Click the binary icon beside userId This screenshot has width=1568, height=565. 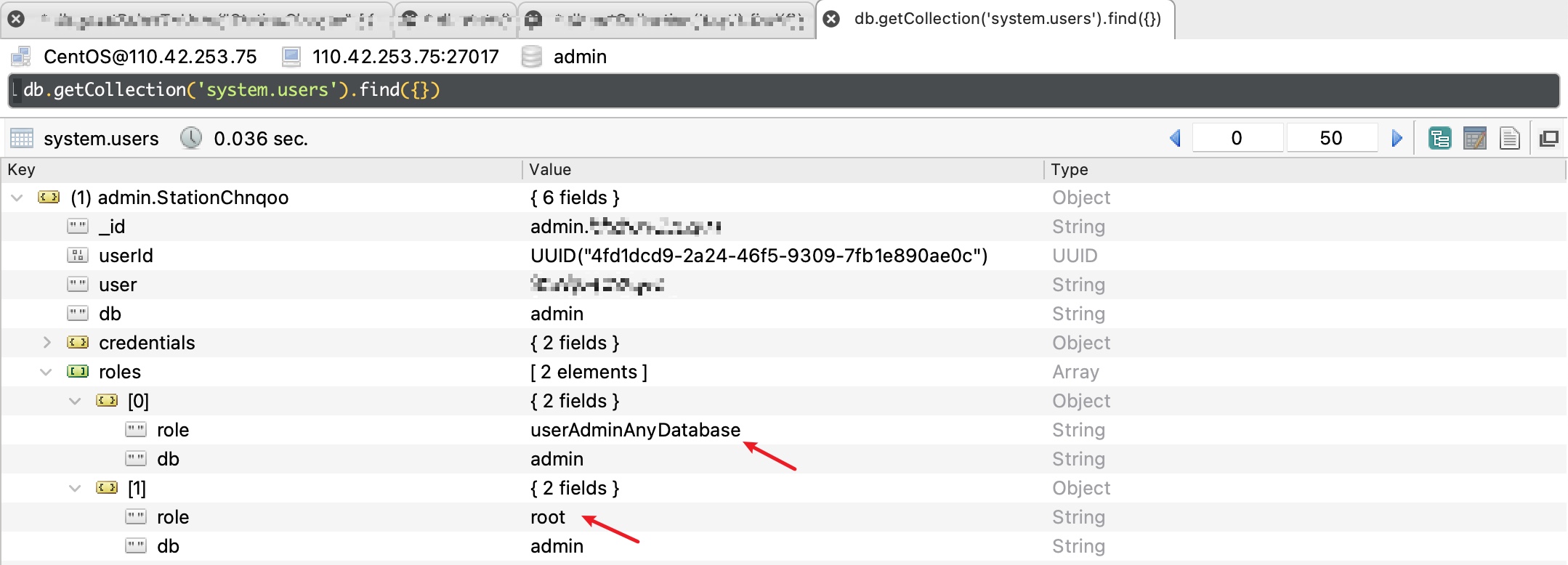coord(78,256)
